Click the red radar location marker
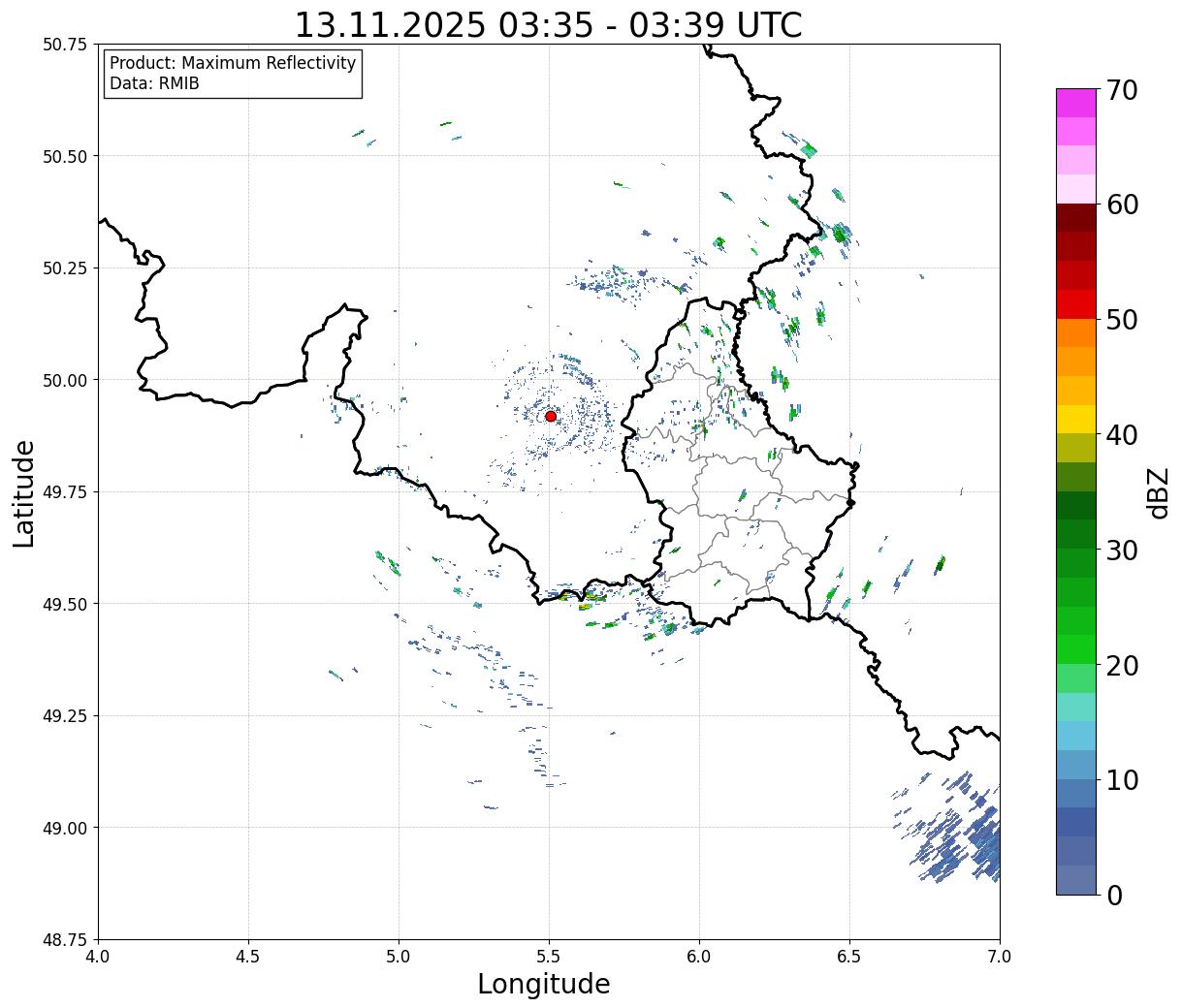1182x1008 pixels. coord(550,416)
